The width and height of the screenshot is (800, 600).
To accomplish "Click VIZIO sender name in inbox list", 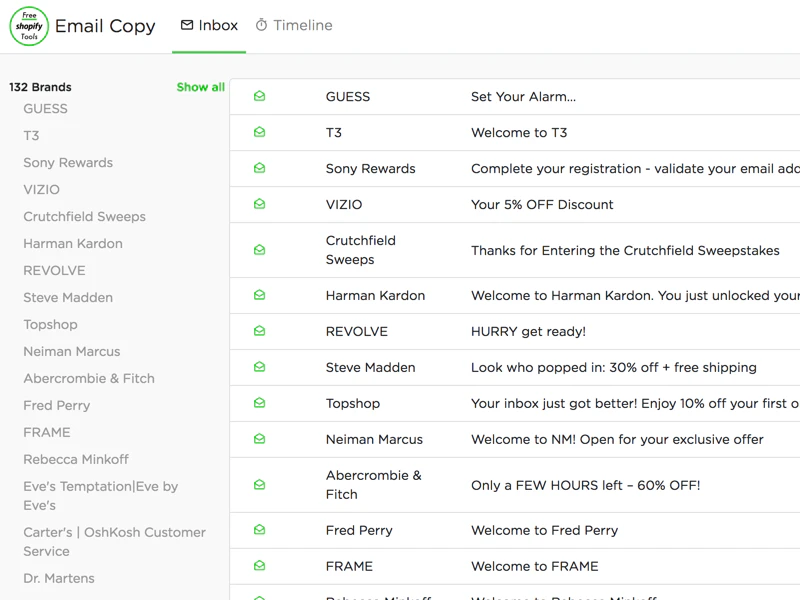I will pyautogui.click(x=344, y=205).
